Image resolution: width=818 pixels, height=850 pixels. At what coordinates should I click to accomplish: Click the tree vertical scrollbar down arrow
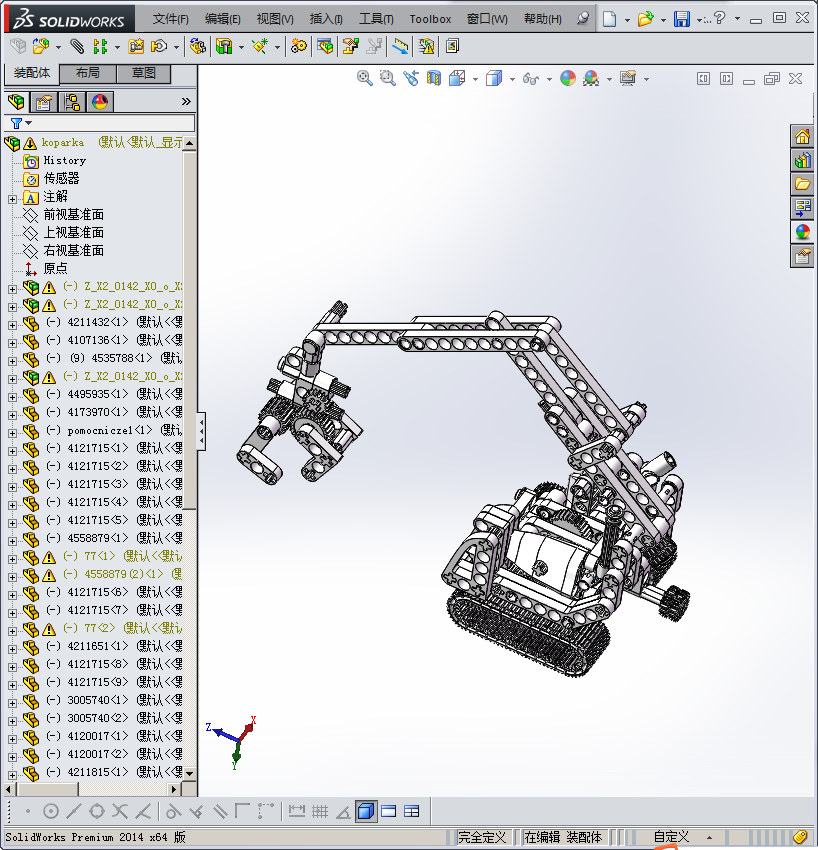[190, 773]
